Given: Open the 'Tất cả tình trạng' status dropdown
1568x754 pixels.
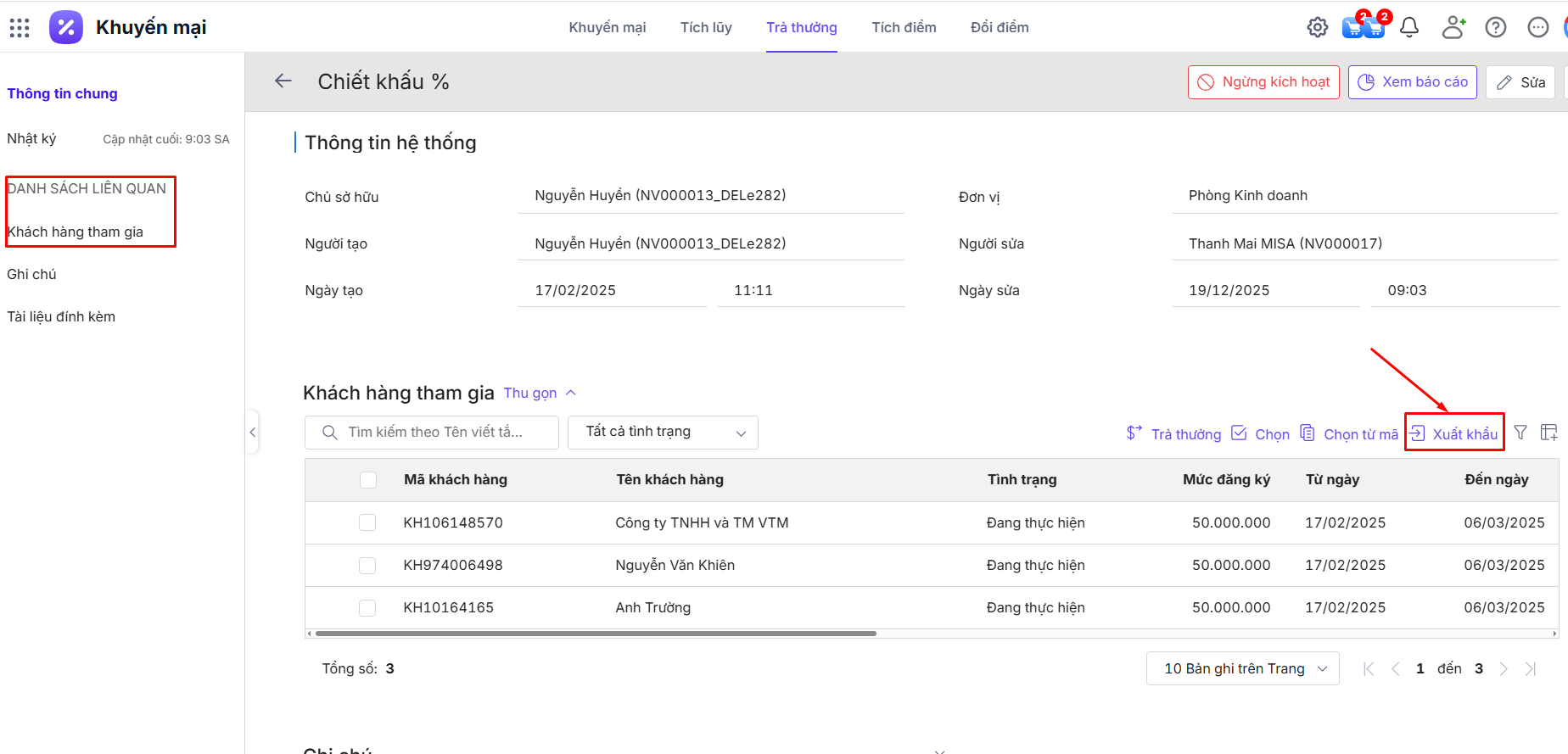Looking at the screenshot, I should 663,433.
